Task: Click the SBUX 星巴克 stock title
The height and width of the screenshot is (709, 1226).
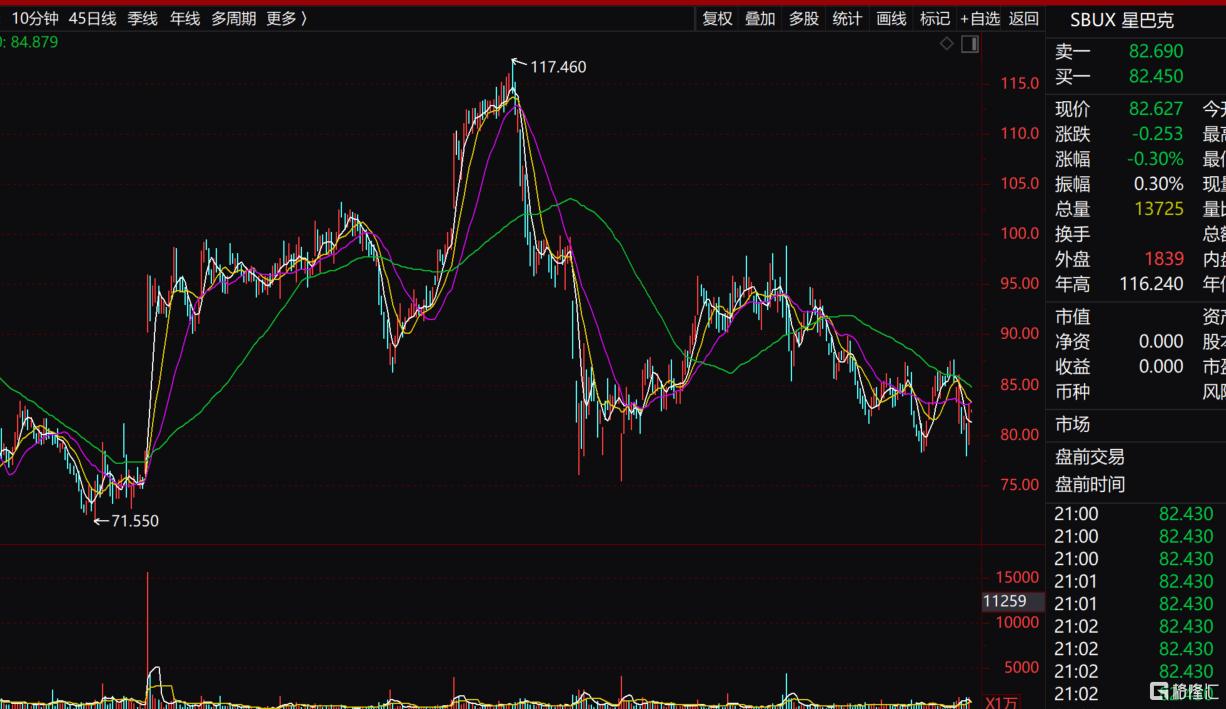Action: point(1121,20)
